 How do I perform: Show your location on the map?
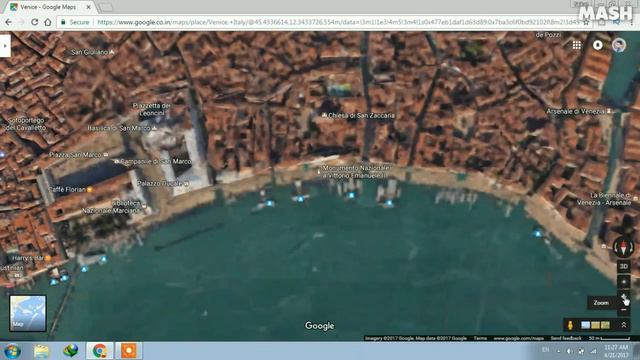click(624, 282)
